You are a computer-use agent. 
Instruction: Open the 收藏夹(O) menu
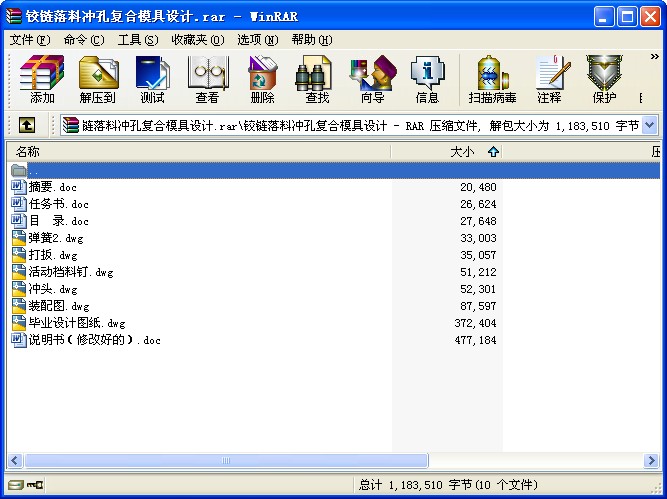[x=197, y=40]
